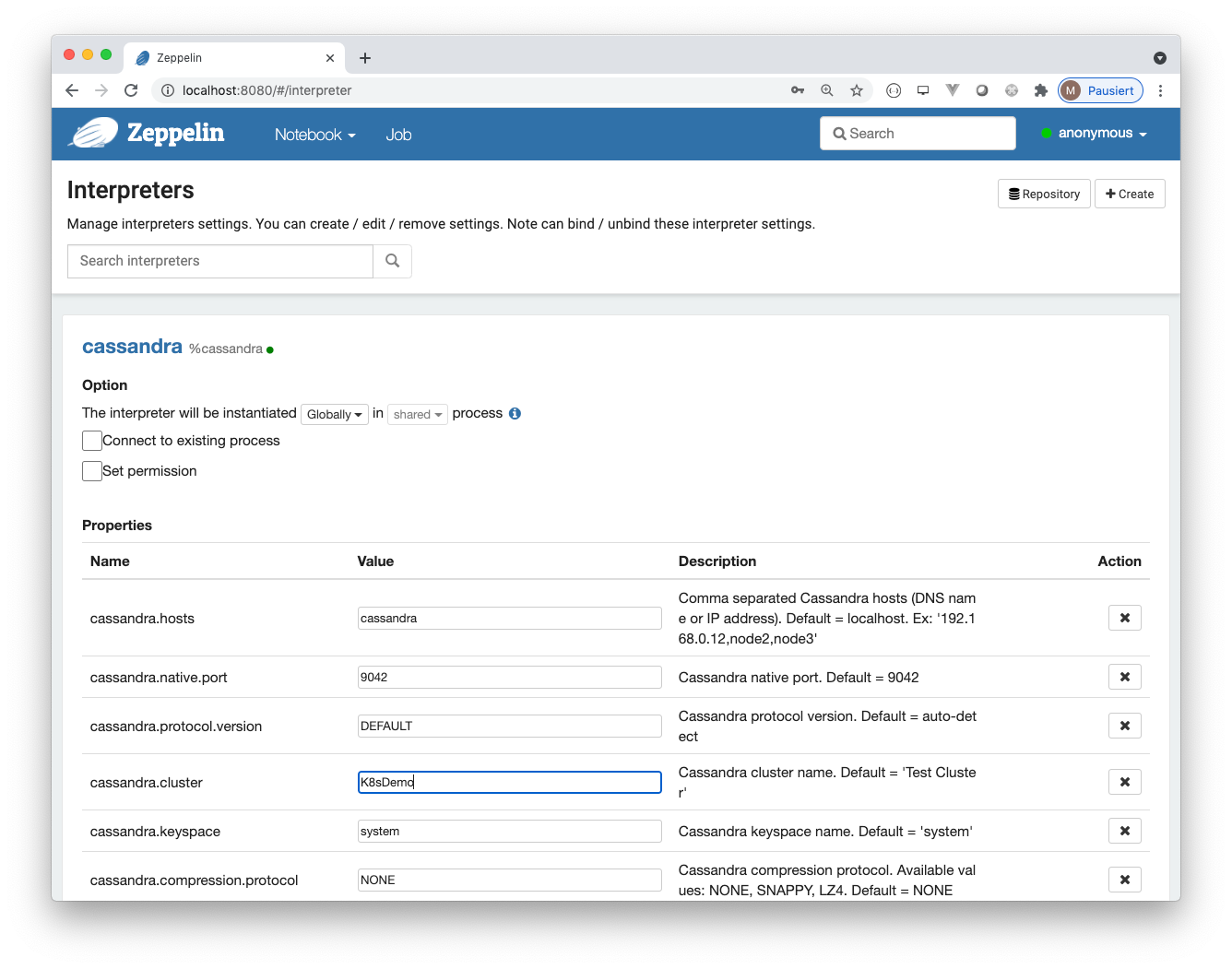Click the cassandra.keyspace value field
The width and height of the screenshot is (1232, 969).
509,831
